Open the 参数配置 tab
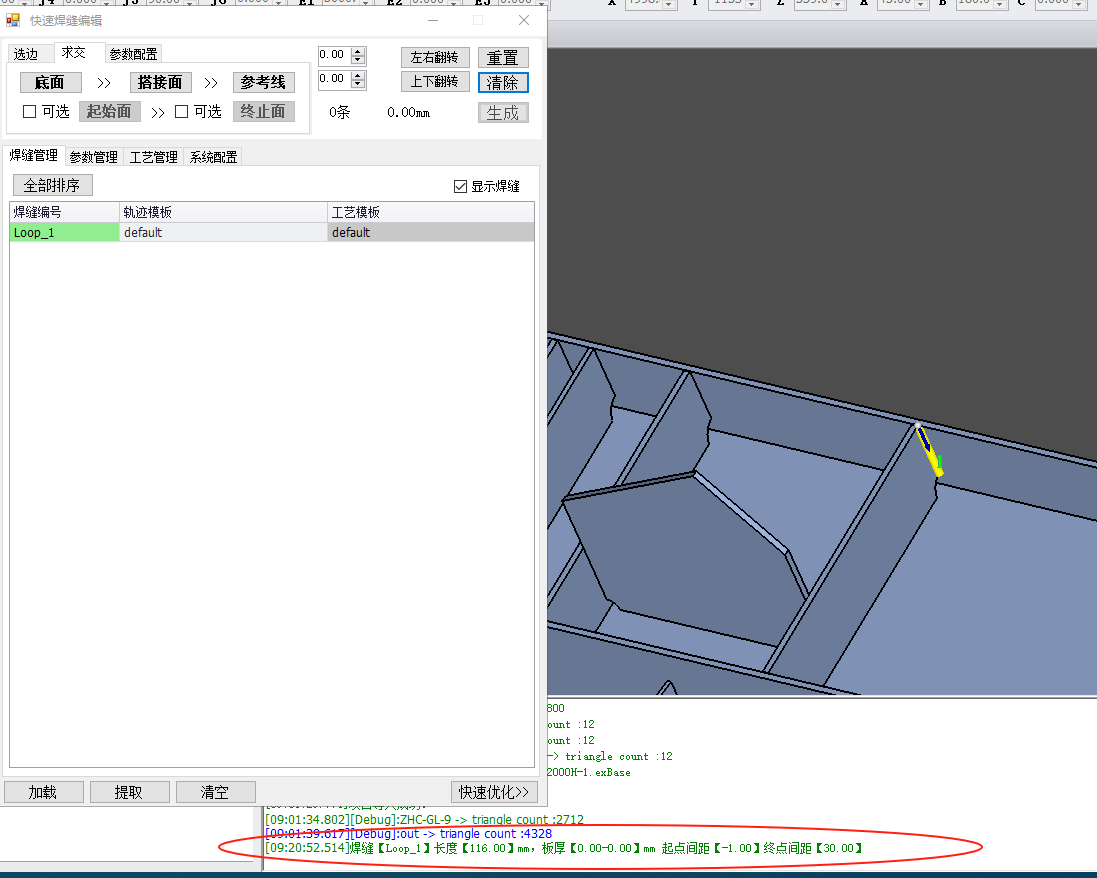This screenshot has height=878, width=1097. click(x=134, y=54)
